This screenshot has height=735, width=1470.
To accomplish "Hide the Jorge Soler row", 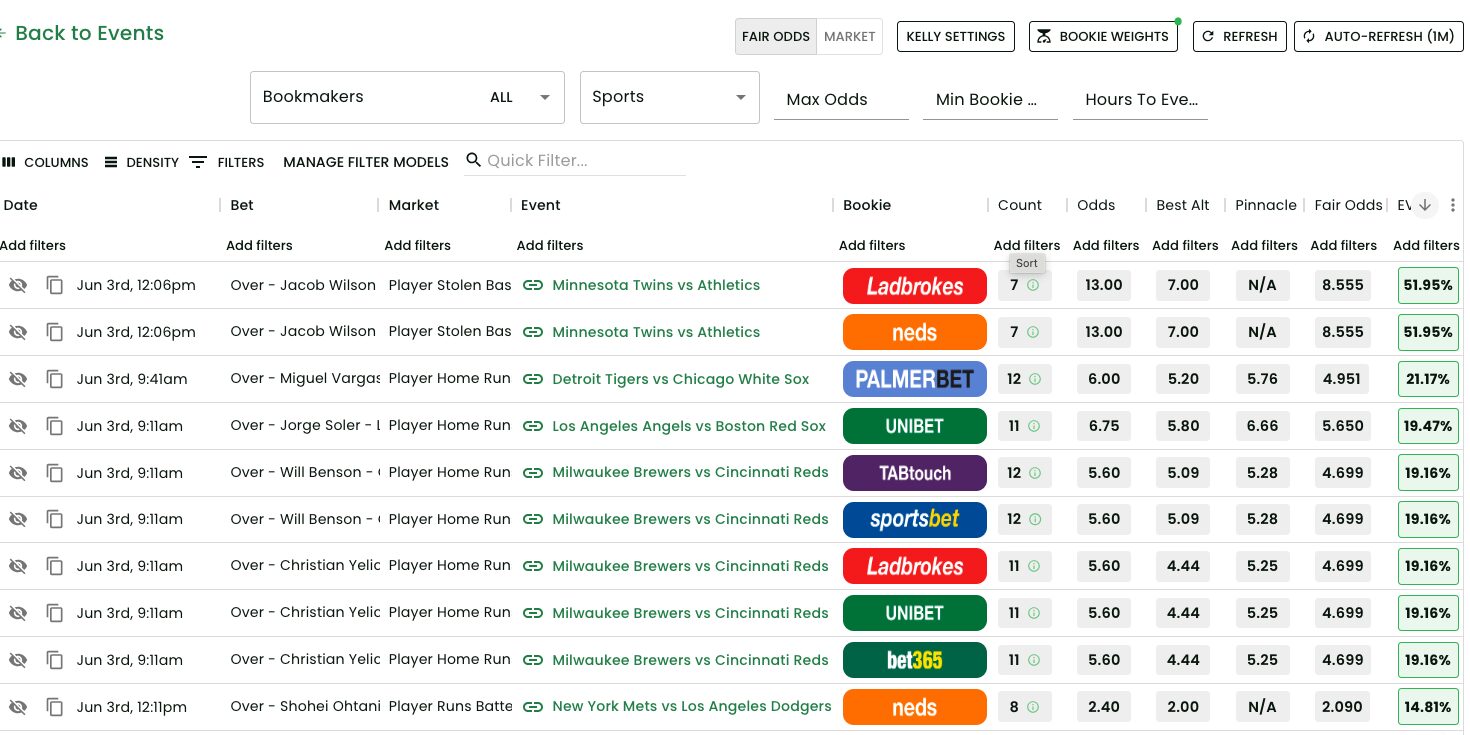I will pos(17,426).
